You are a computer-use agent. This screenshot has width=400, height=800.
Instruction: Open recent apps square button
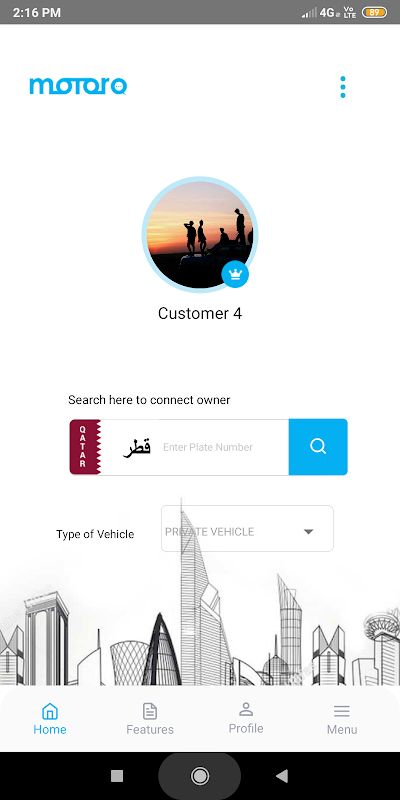pyautogui.click(x=117, y=776)
